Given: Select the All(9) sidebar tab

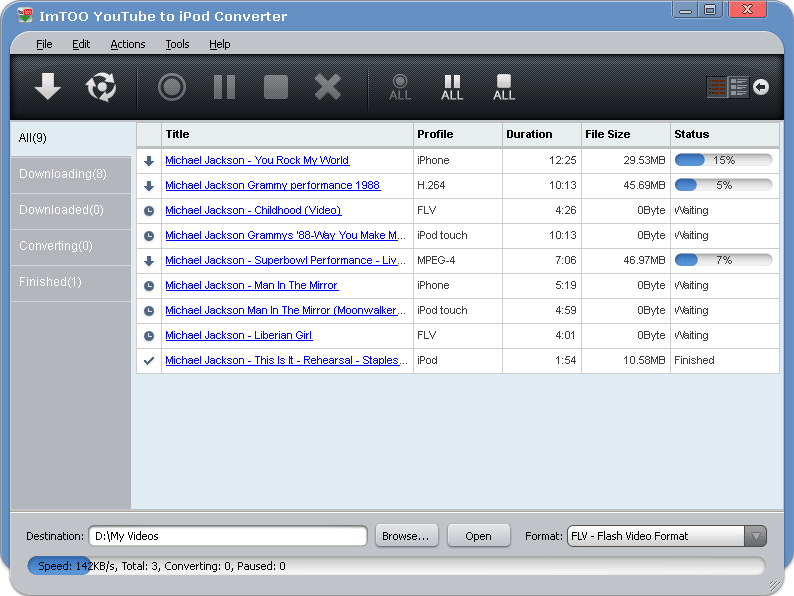Looking at the screenshot, I should pos(71,138).
